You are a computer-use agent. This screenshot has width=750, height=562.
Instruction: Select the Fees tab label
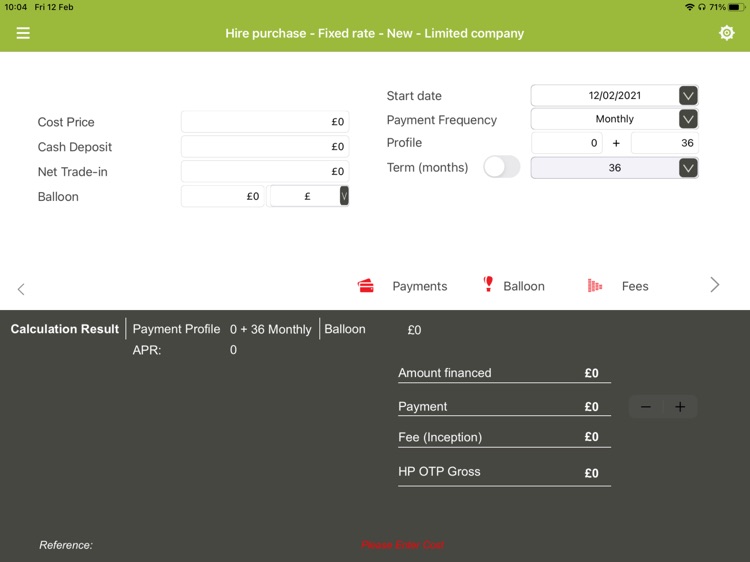635,286
